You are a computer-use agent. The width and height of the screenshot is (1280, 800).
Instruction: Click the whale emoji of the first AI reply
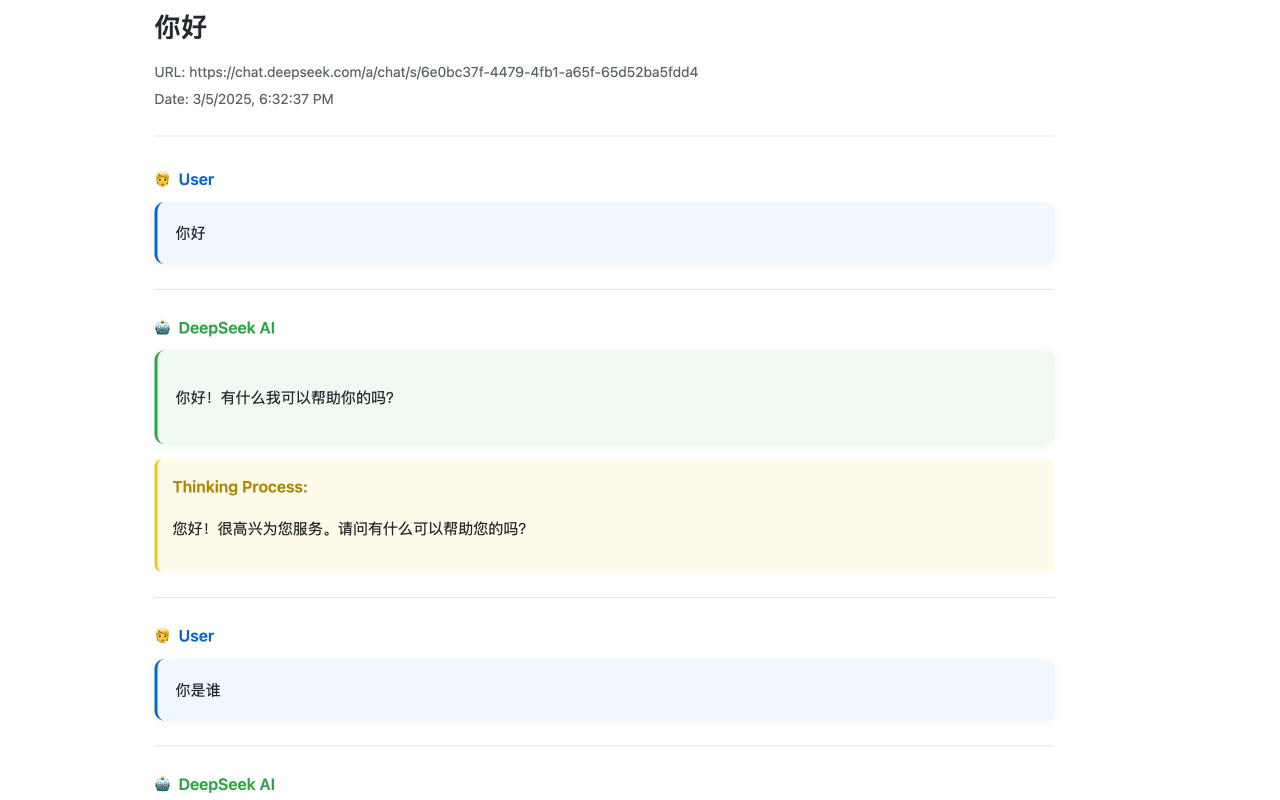point(161,327)
